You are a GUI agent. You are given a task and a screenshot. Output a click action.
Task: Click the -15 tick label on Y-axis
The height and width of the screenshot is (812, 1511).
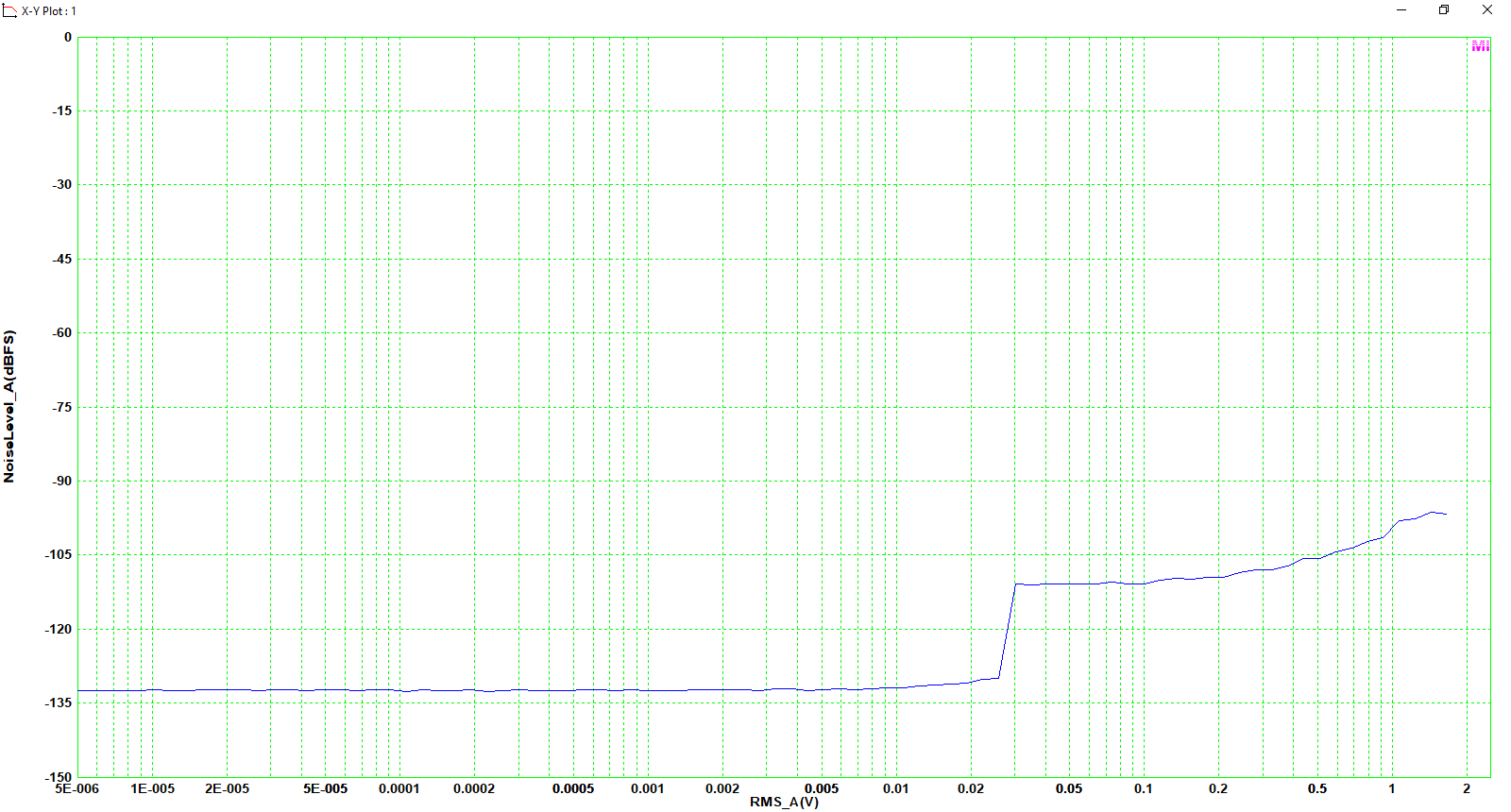tap(62, 110)
